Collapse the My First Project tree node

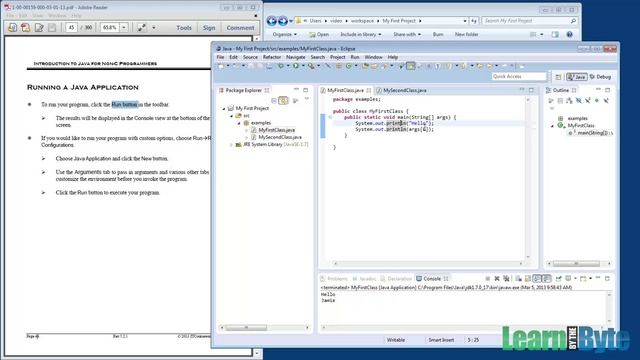tap(224, 109)
